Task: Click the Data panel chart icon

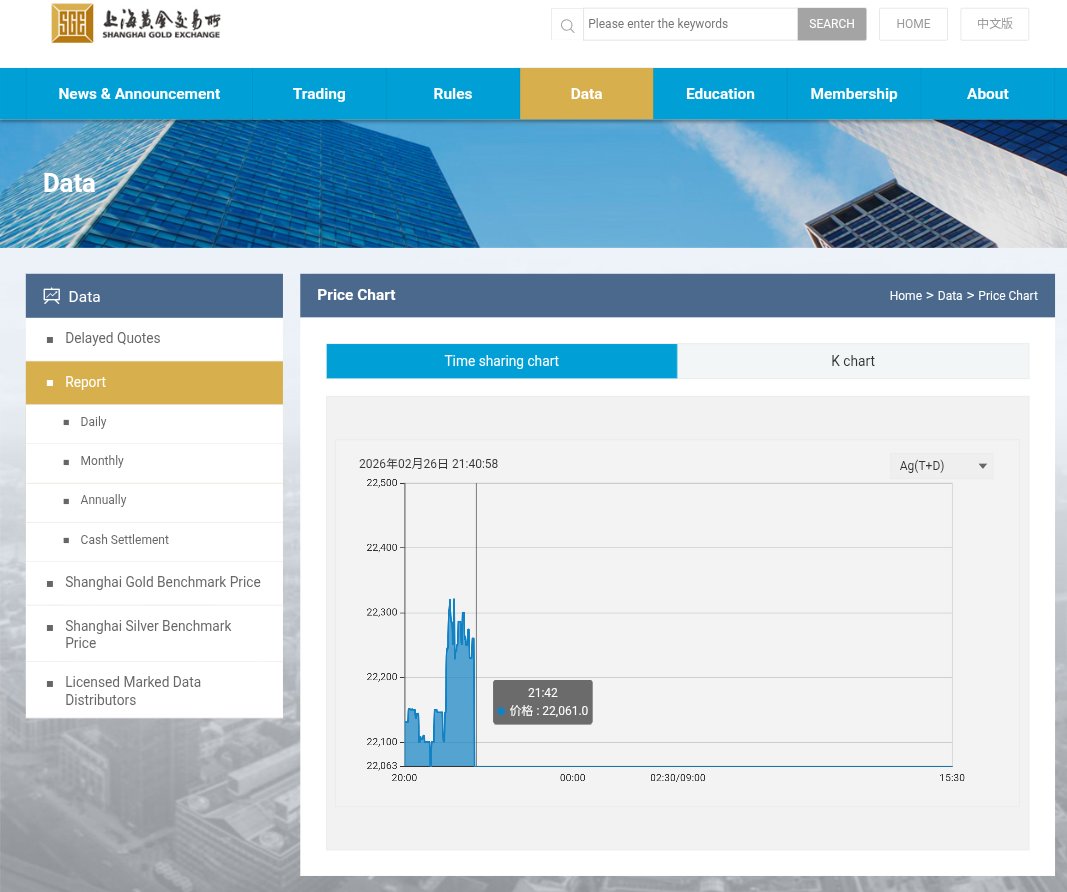Action: pos(52,296)
